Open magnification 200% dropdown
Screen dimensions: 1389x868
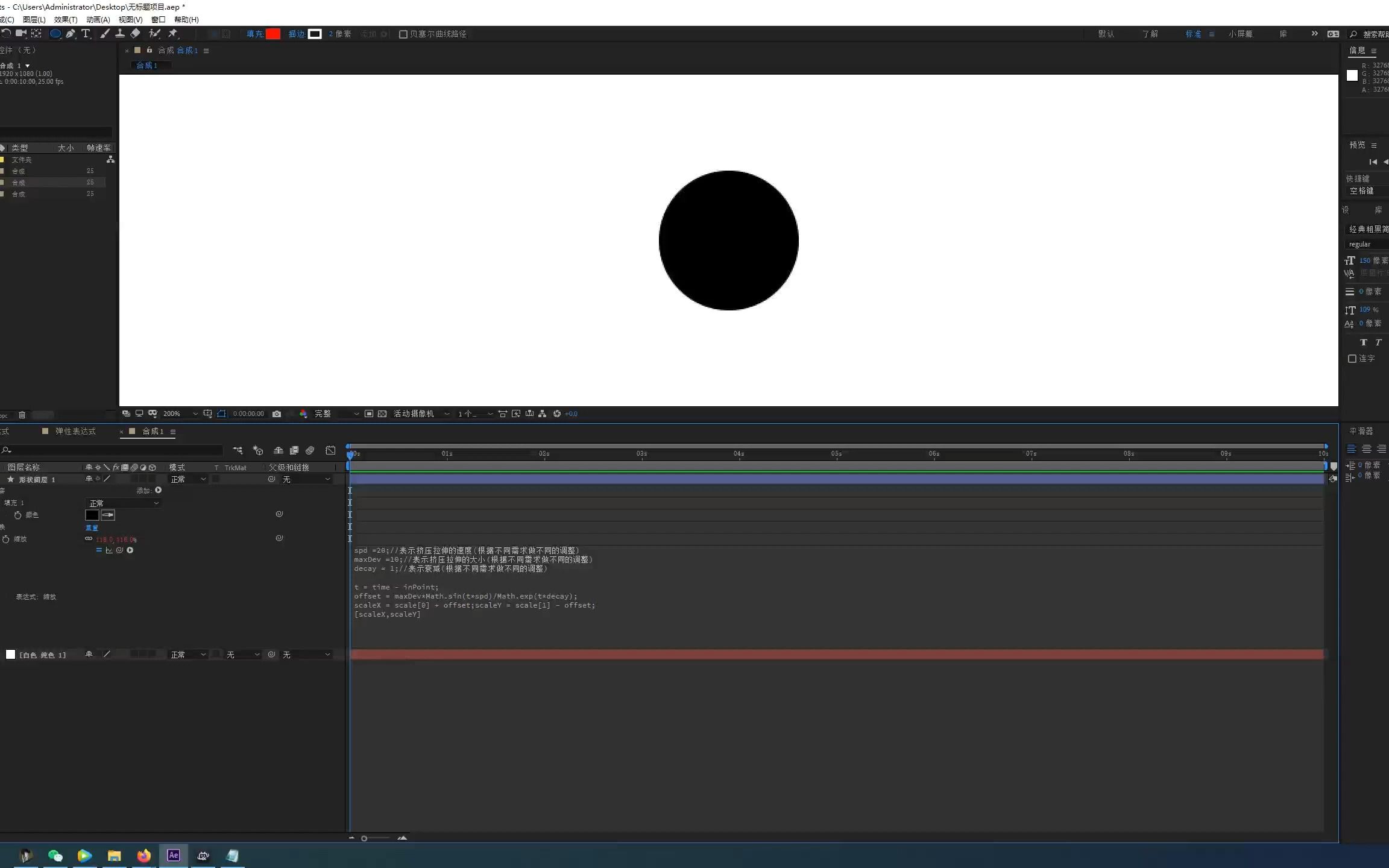coord(180,414)
